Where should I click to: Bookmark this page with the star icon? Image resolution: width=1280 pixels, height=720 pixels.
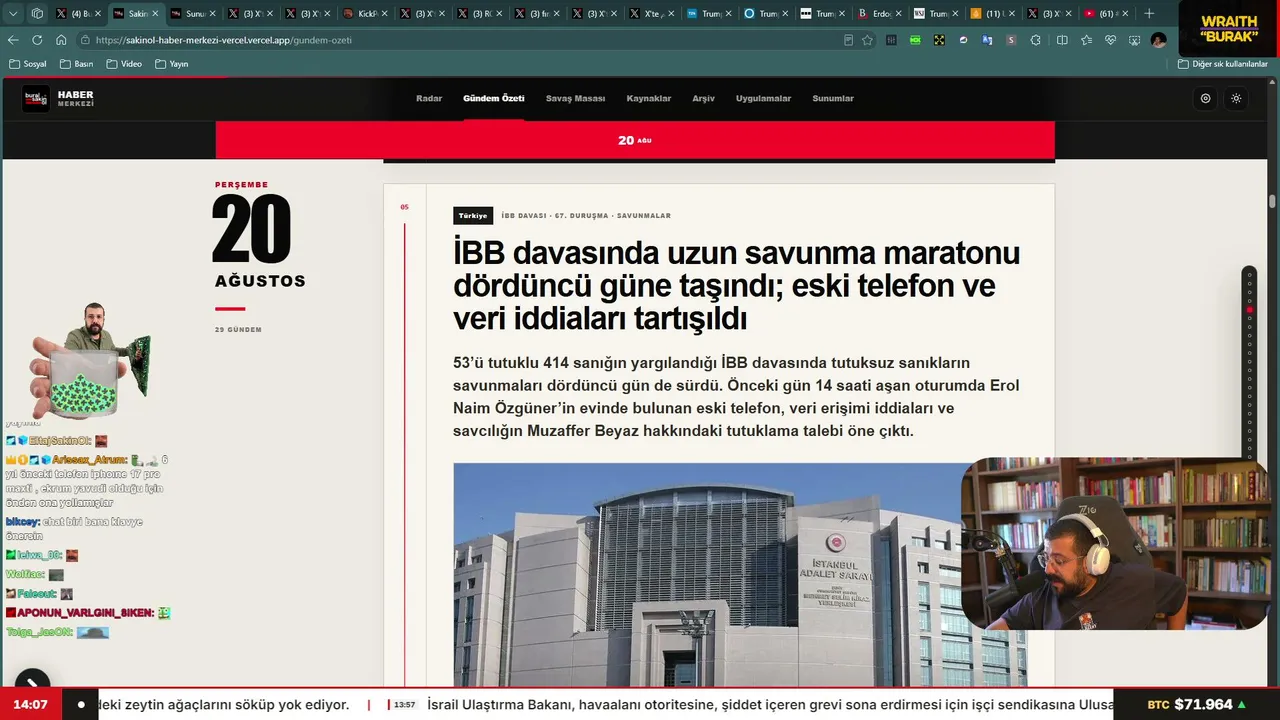tap(867, 40)
